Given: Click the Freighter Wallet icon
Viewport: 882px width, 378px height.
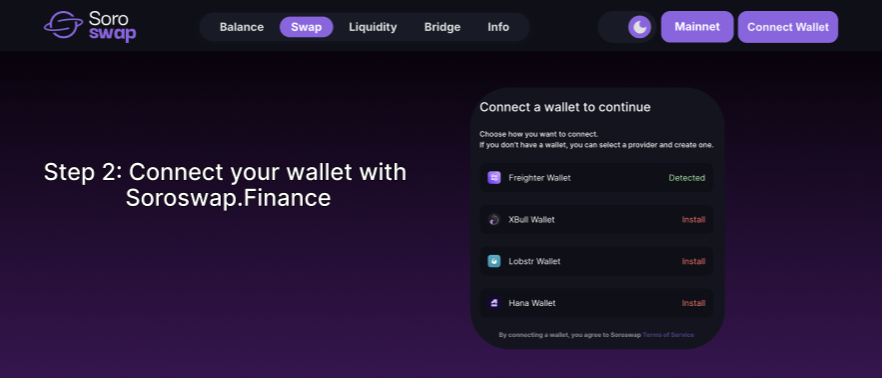Looking at the screenshot, I should coord(494,178).
